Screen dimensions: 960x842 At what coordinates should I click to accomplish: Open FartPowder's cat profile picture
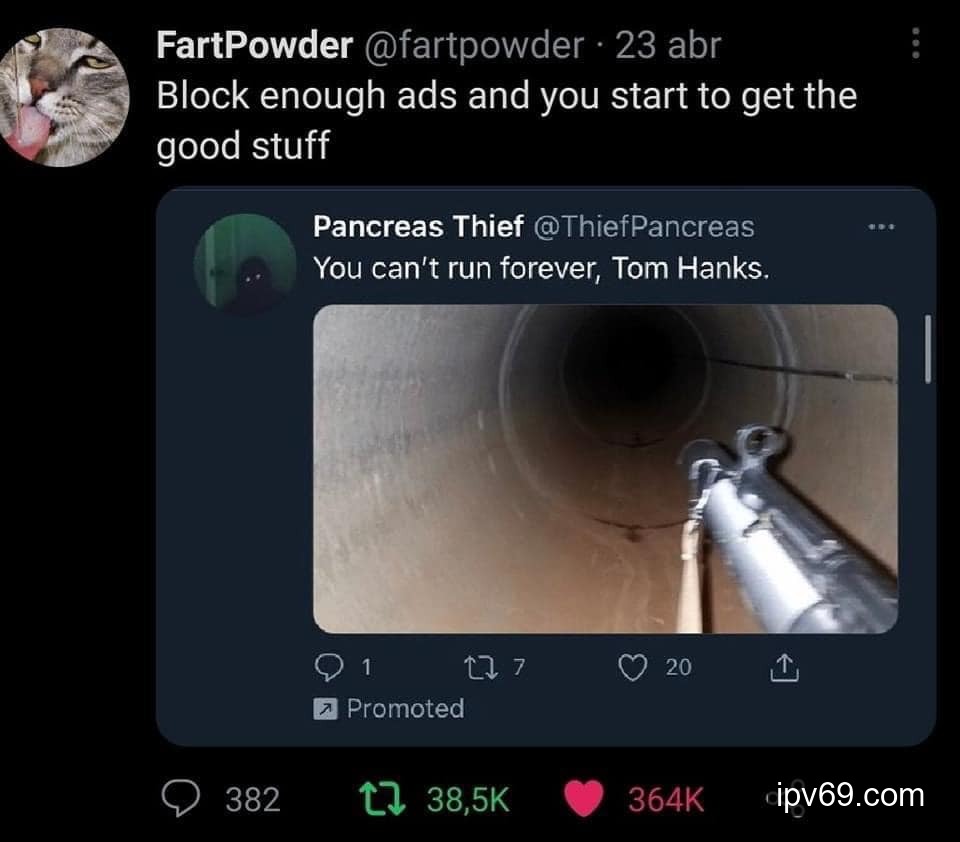point(64,97)
